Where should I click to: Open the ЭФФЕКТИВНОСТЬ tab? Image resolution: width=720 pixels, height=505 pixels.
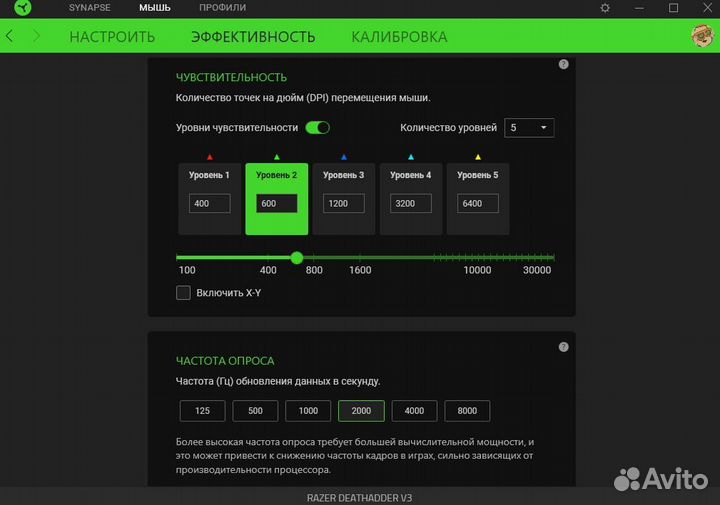(x=253, y=37)
